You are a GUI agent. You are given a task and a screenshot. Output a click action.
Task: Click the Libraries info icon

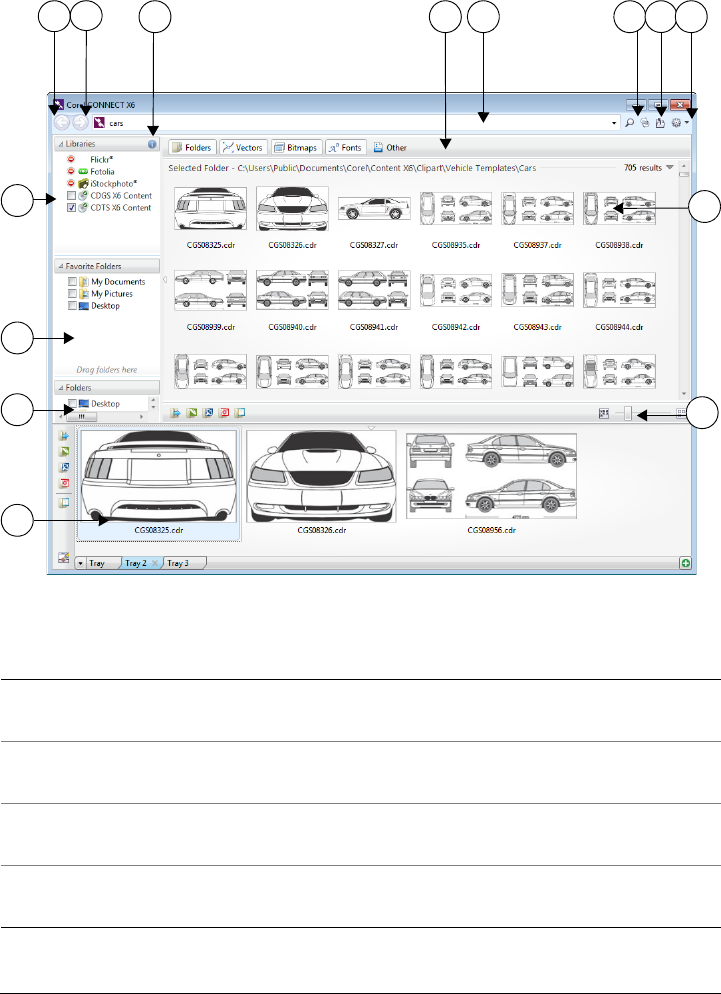pyautogui.click(x=152, y=144)
